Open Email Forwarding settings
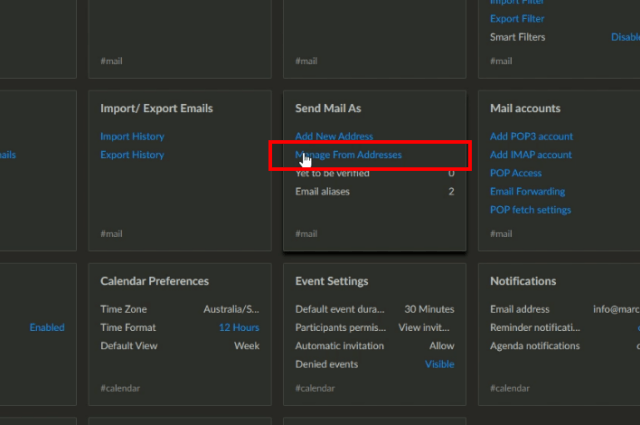This screenshot has width=640, height=425. 527,191
